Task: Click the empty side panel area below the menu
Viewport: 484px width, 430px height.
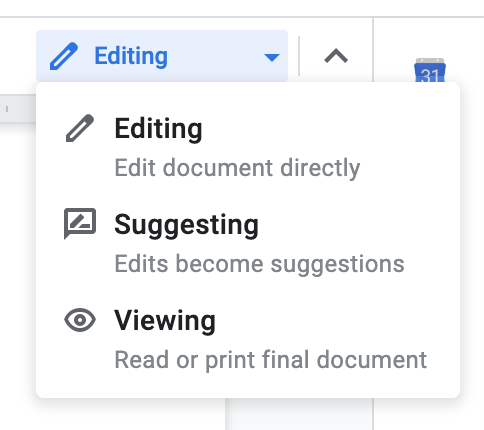Action: pyautogui.click(x=429, y=414)
